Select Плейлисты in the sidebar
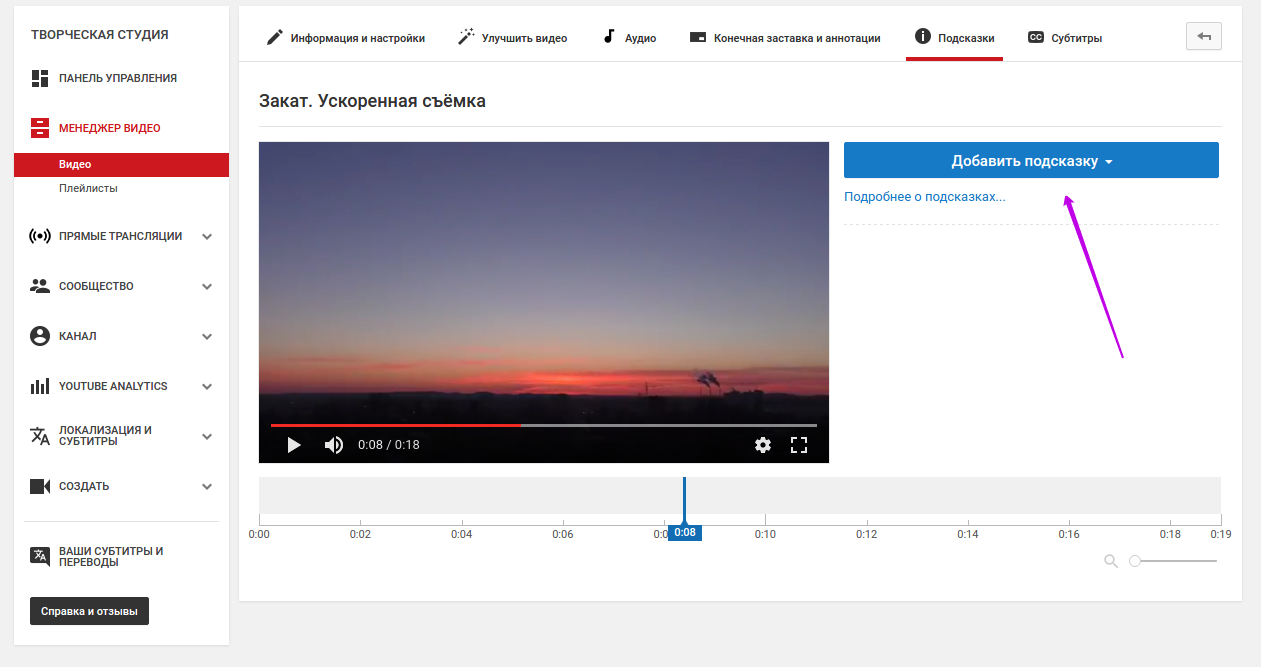The image size is (1261, 667). pyautogui.click(x=88, y=188)
